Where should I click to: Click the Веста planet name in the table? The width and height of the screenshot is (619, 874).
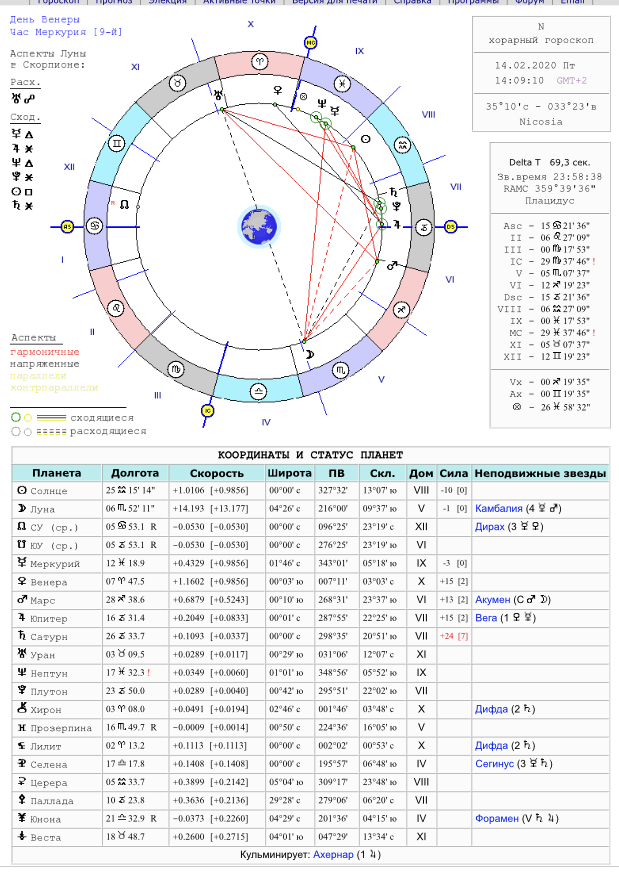[x=46, y=838]
